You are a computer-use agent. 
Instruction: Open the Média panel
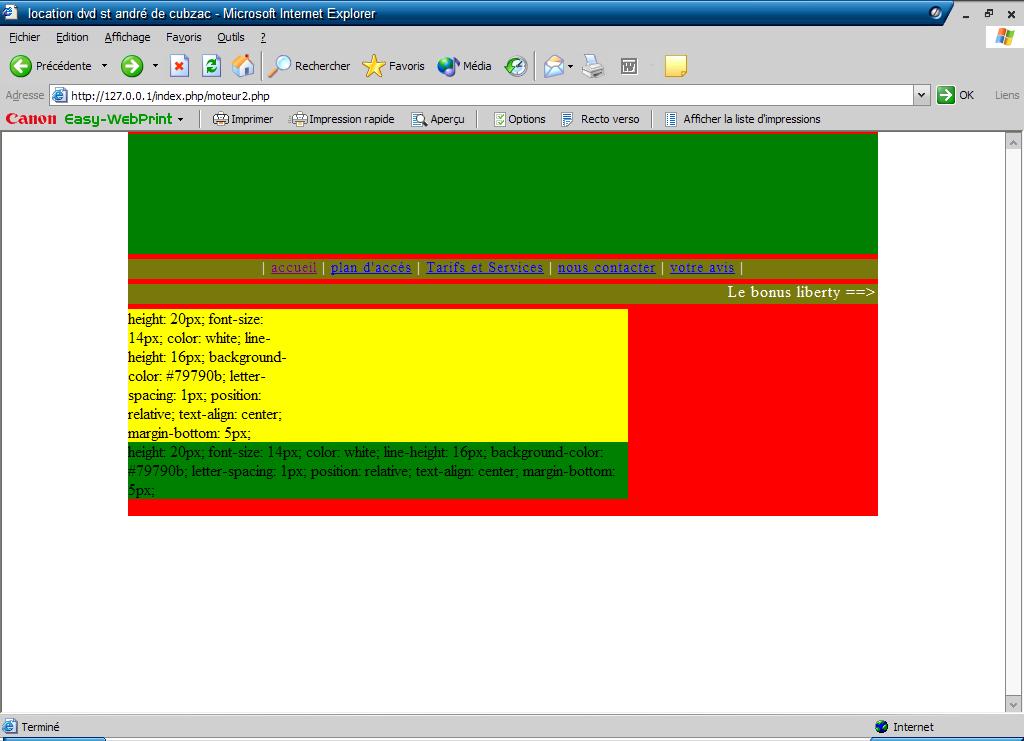(x=464, y=66)
